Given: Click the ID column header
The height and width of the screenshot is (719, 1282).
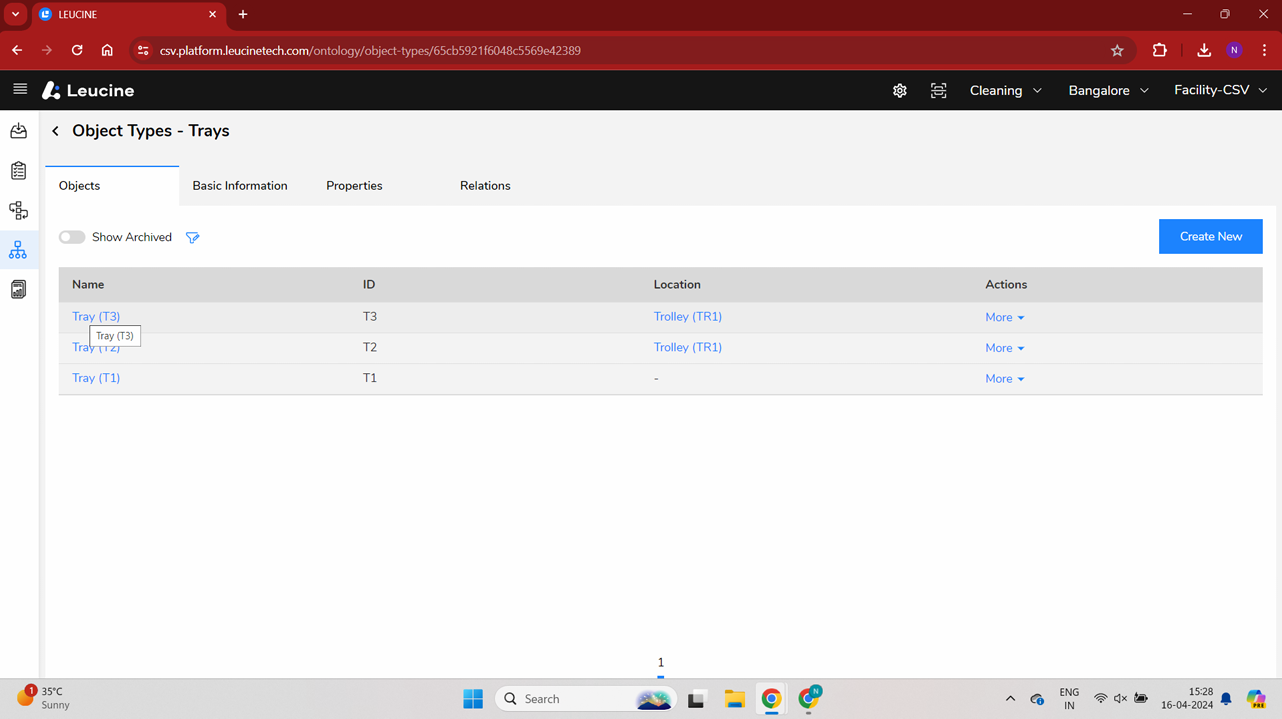Looking at the screenshot, I should 369,285.
